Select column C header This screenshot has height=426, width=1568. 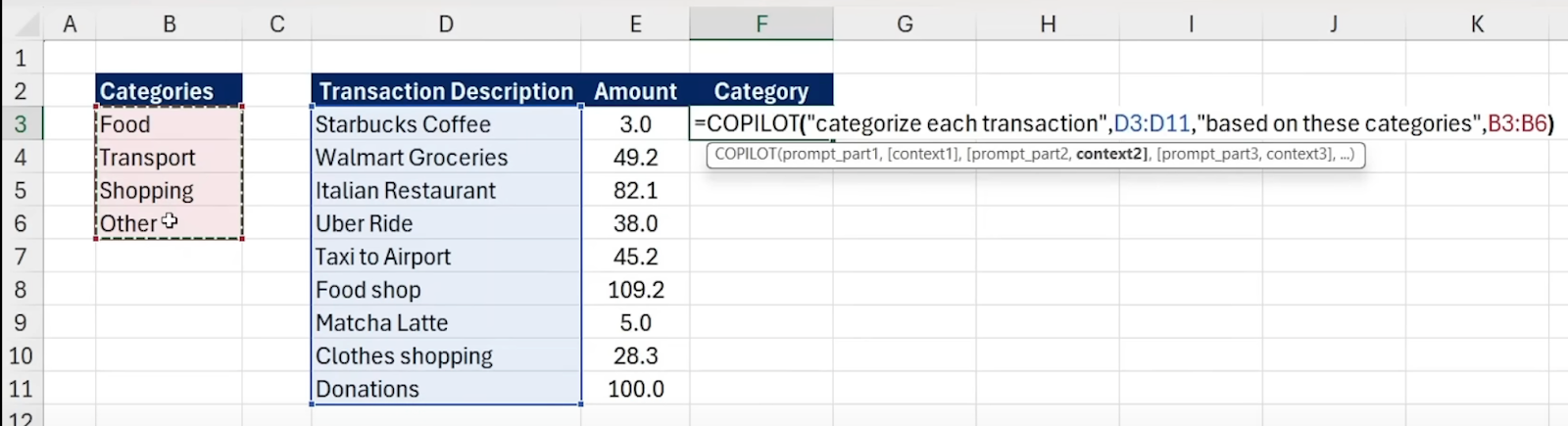pos(277,24)
